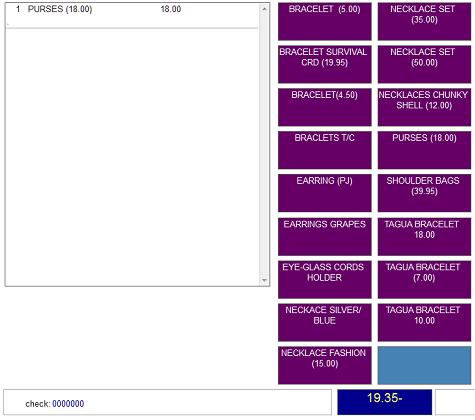This screenshot has width=475, height=420.
Task: Choose EYE-GLASS CORDS HOLDER button
Action: click(325, 280)
